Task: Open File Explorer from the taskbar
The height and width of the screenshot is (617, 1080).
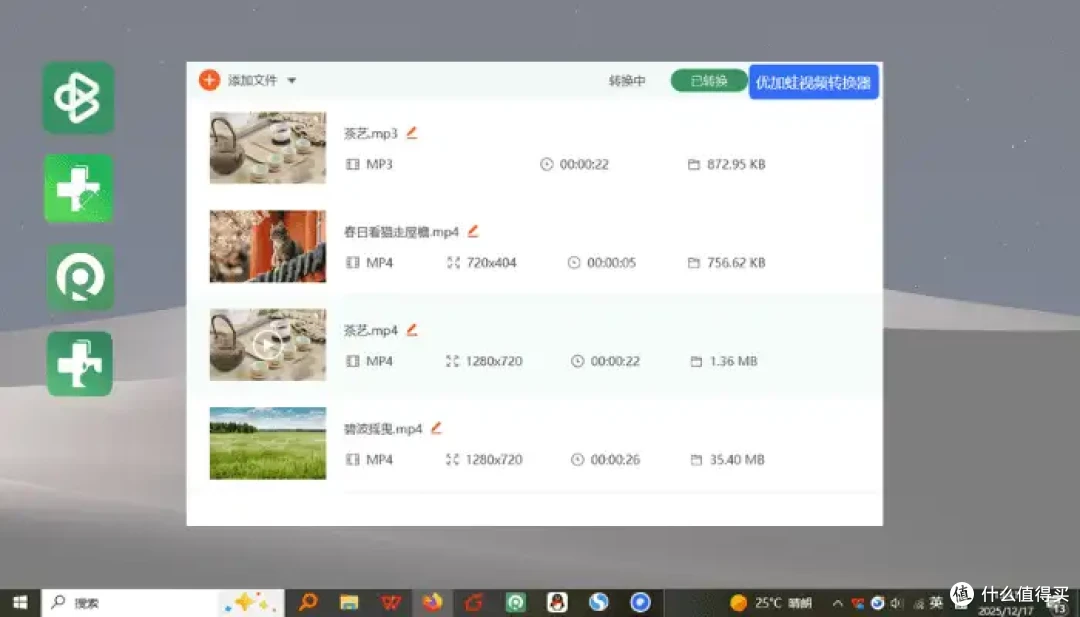Action: tap(349, 603)
